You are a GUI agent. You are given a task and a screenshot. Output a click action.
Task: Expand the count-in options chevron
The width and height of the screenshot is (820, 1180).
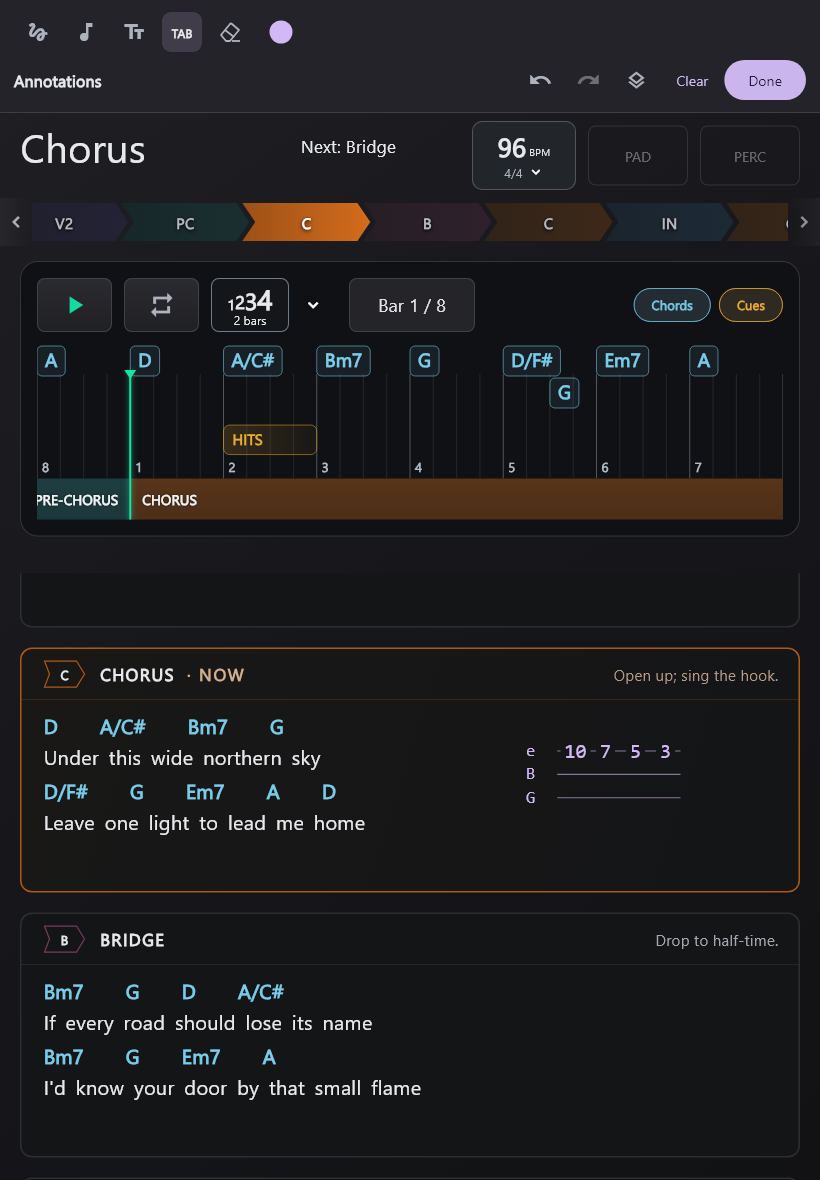pos(314,305)
